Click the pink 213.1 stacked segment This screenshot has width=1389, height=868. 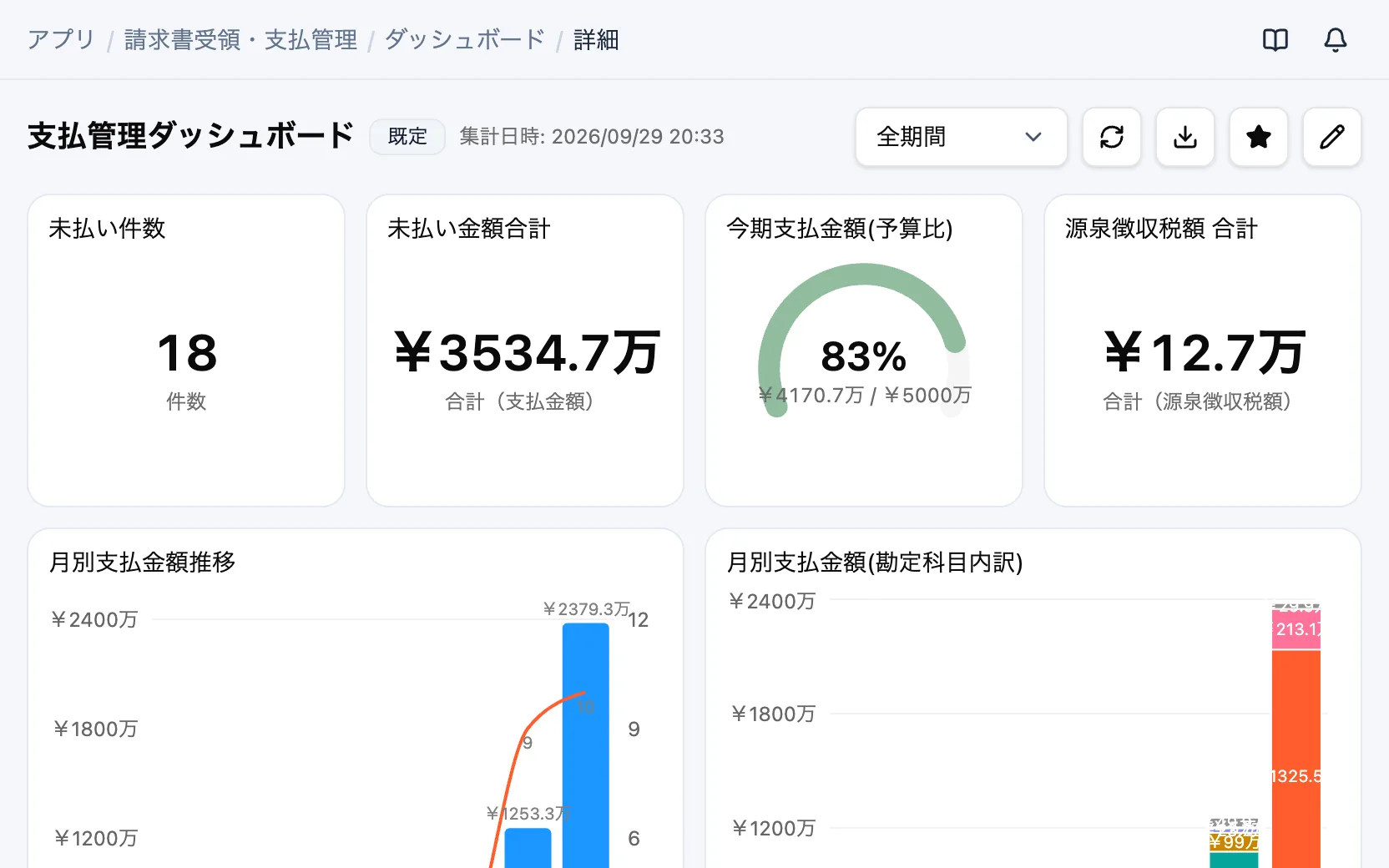click(1296, 629)
